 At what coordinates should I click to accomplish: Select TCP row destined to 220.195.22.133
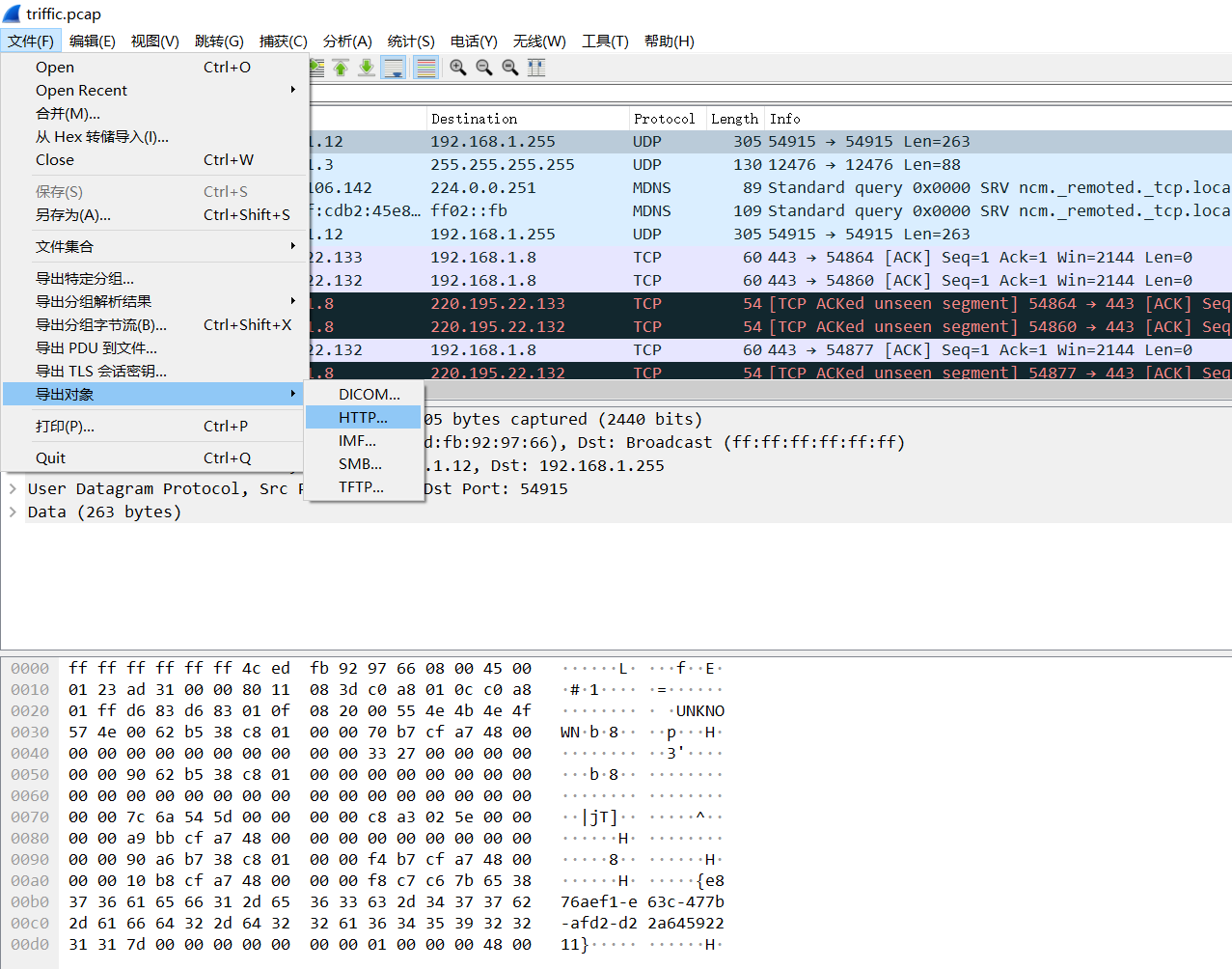[770, 304]
